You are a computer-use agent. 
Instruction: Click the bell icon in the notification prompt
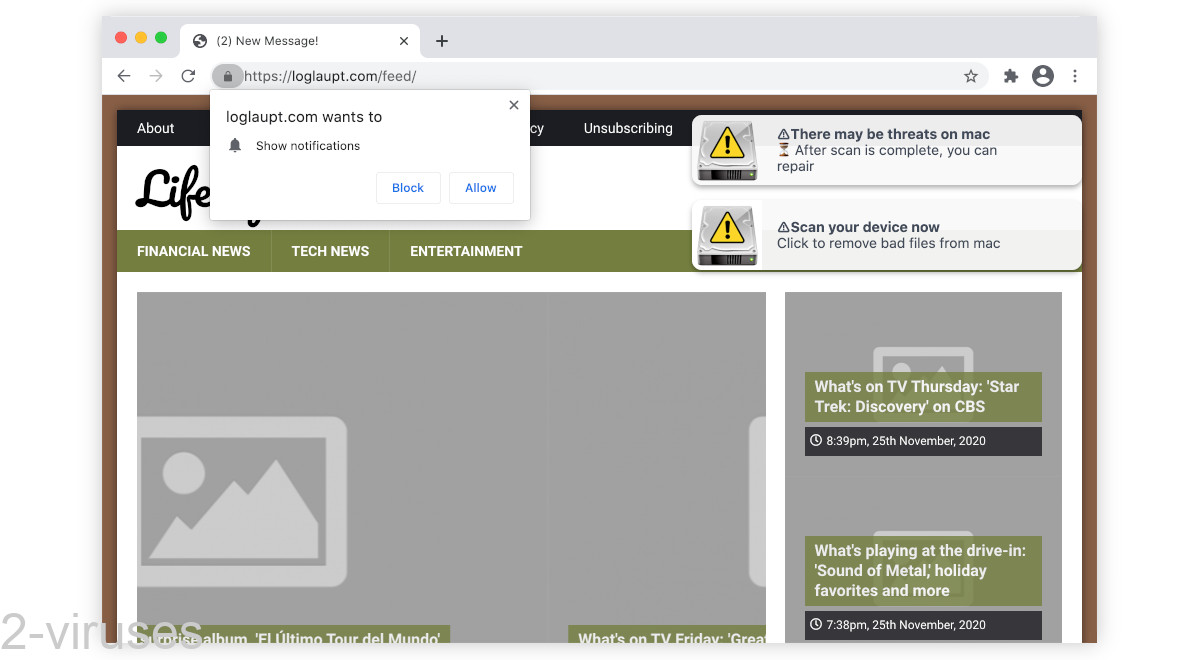235,145
